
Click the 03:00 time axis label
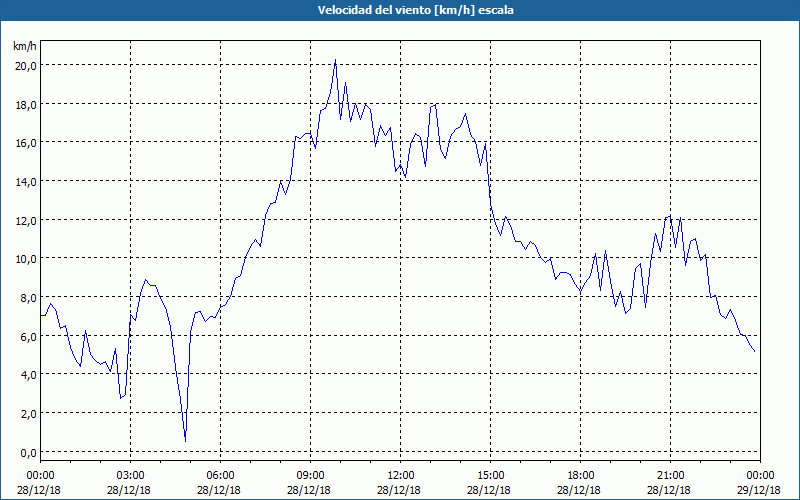coord(130,476)
